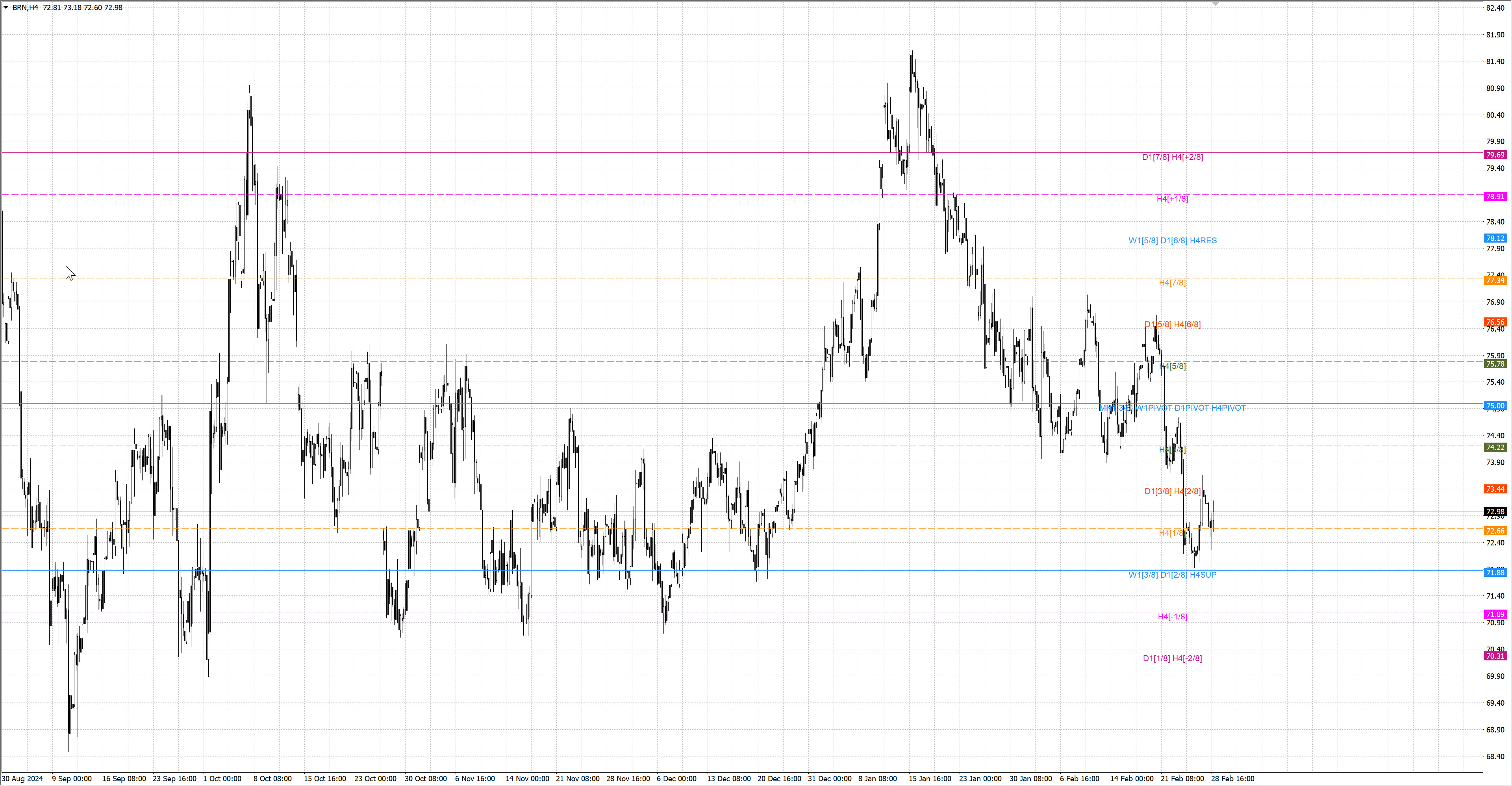This screenshot has height=786, width=1512.
Task: Click the 8 Oct 08:00 time axis label
Action: click(272, 779)
